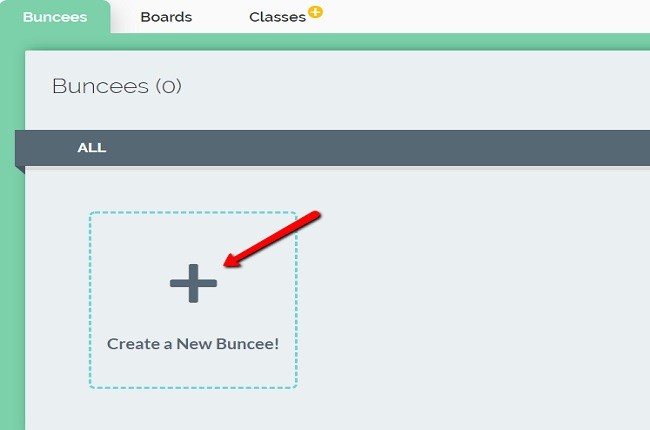Click empty space below the Buncee card
The image size is (650, 430).
tap(193, 410)
